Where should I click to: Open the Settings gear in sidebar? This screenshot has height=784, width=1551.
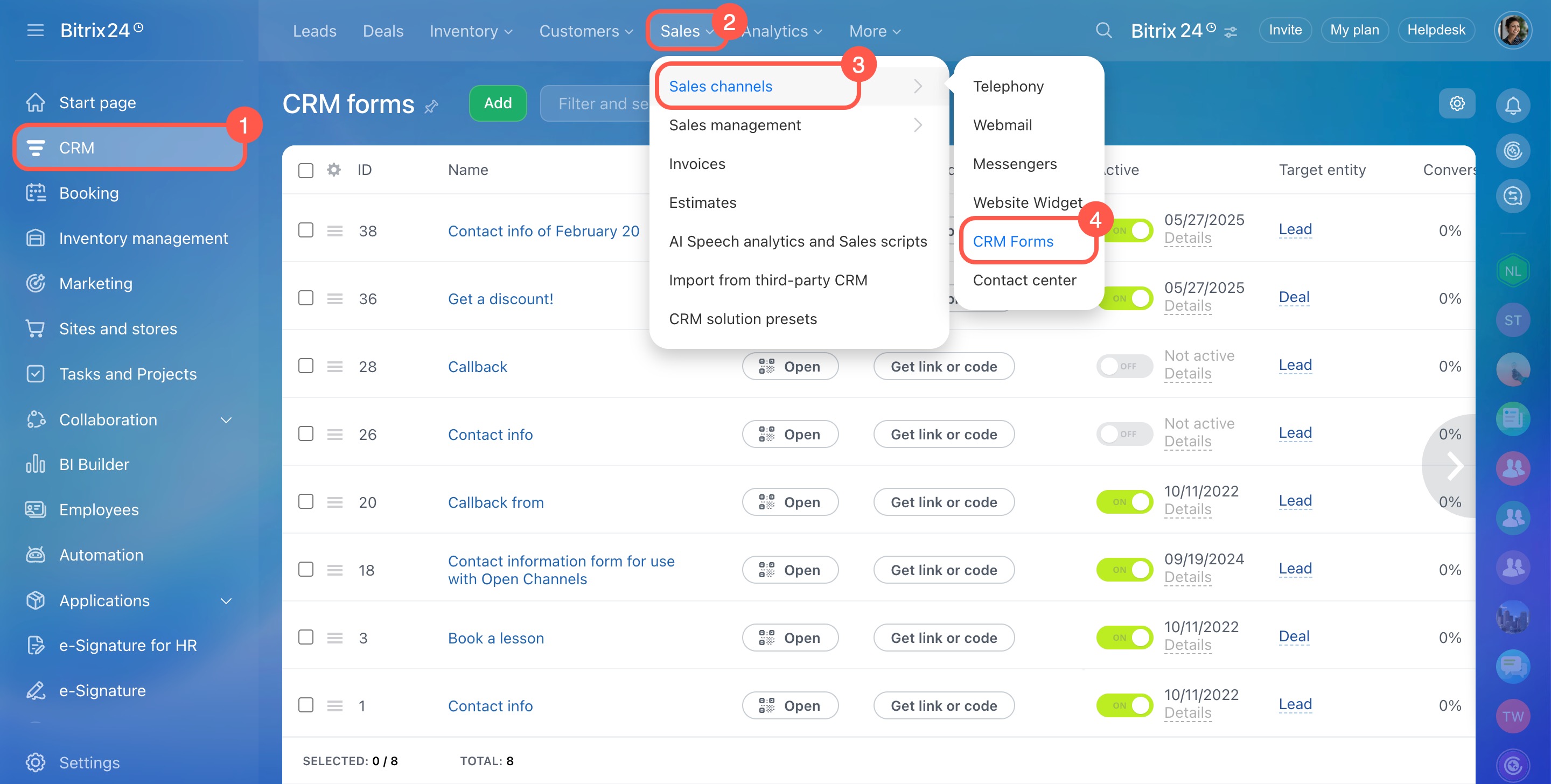[x=36, y=762]
